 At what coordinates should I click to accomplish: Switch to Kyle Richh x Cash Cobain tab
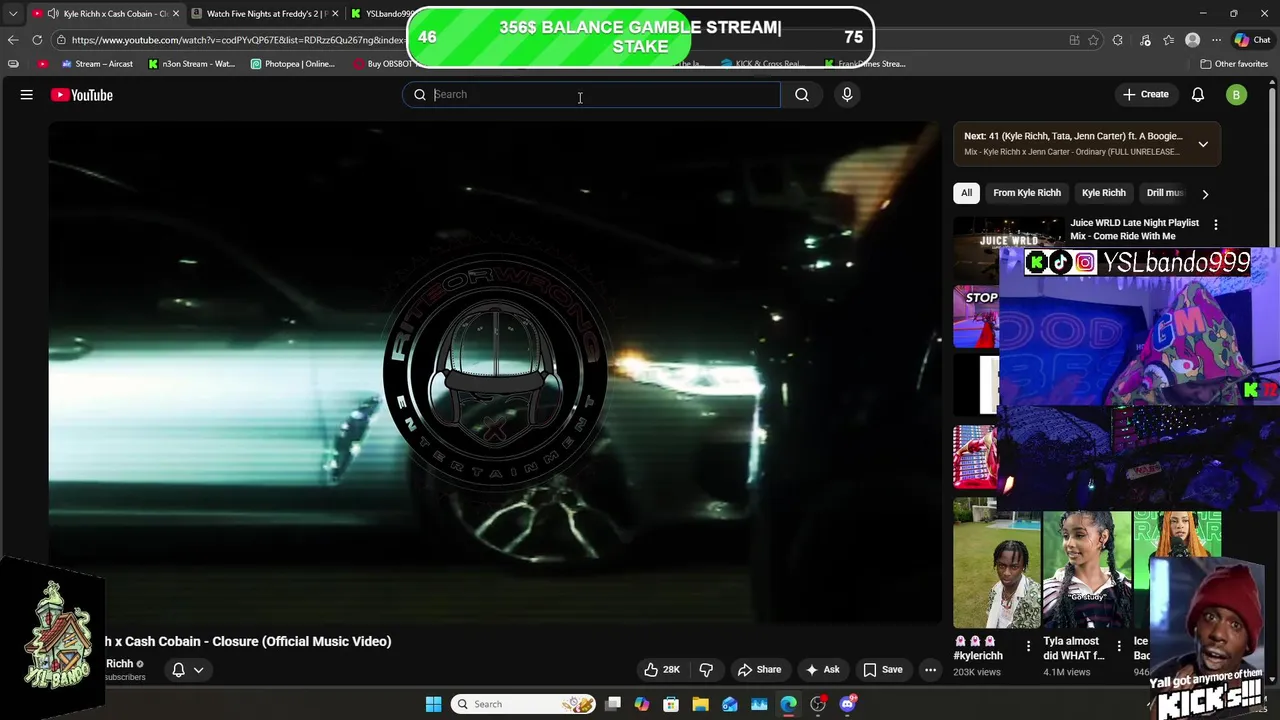pos(105,14)
